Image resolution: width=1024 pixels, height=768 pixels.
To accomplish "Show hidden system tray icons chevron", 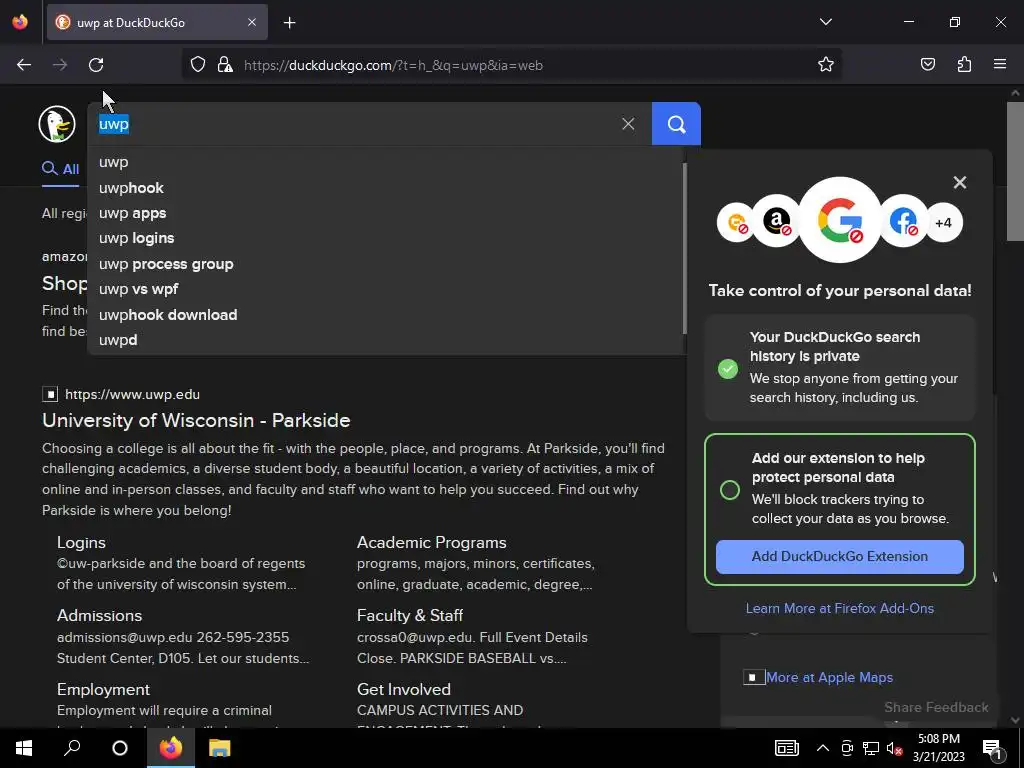I will pos(823,748).
